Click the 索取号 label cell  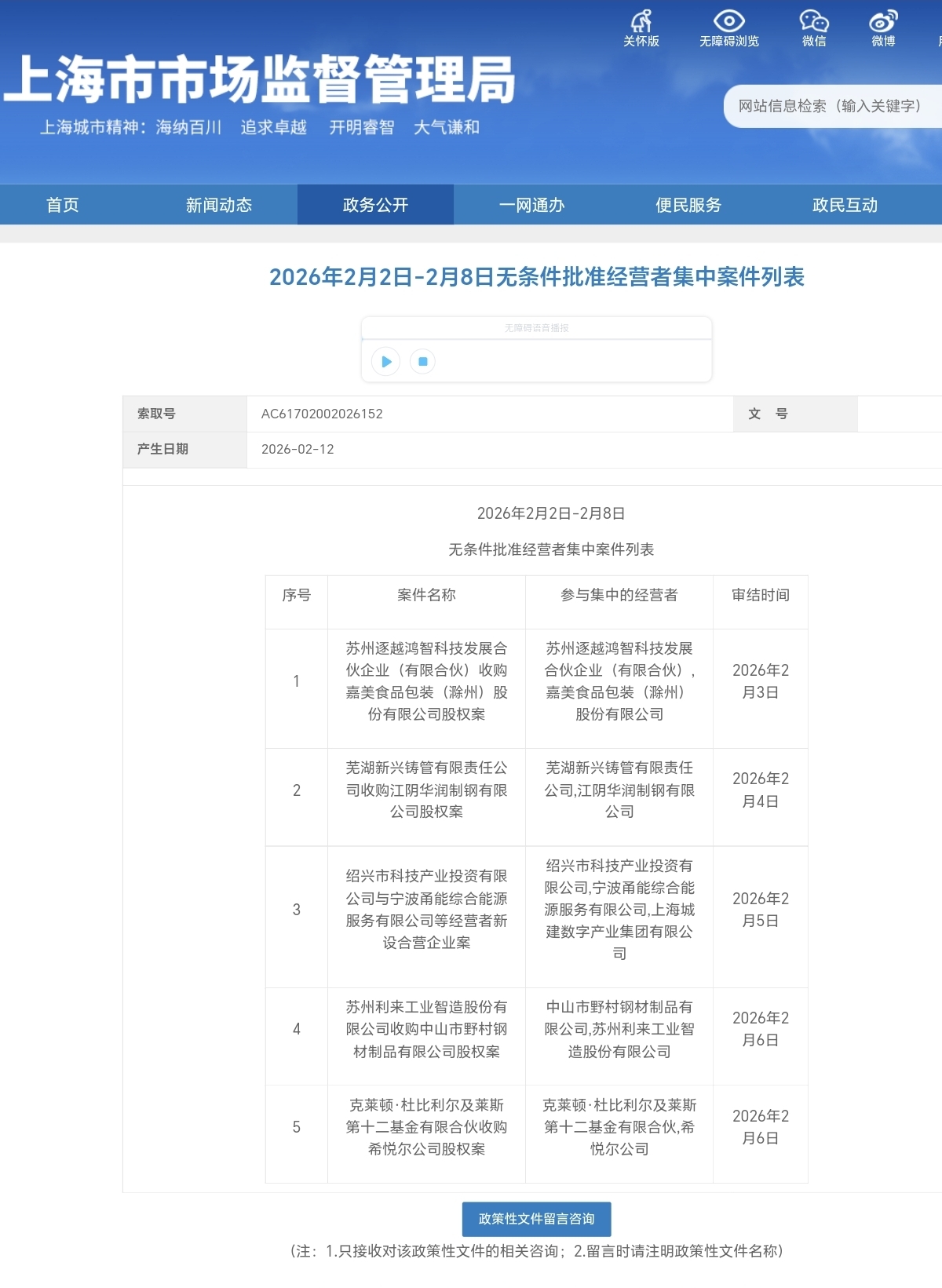184,414
